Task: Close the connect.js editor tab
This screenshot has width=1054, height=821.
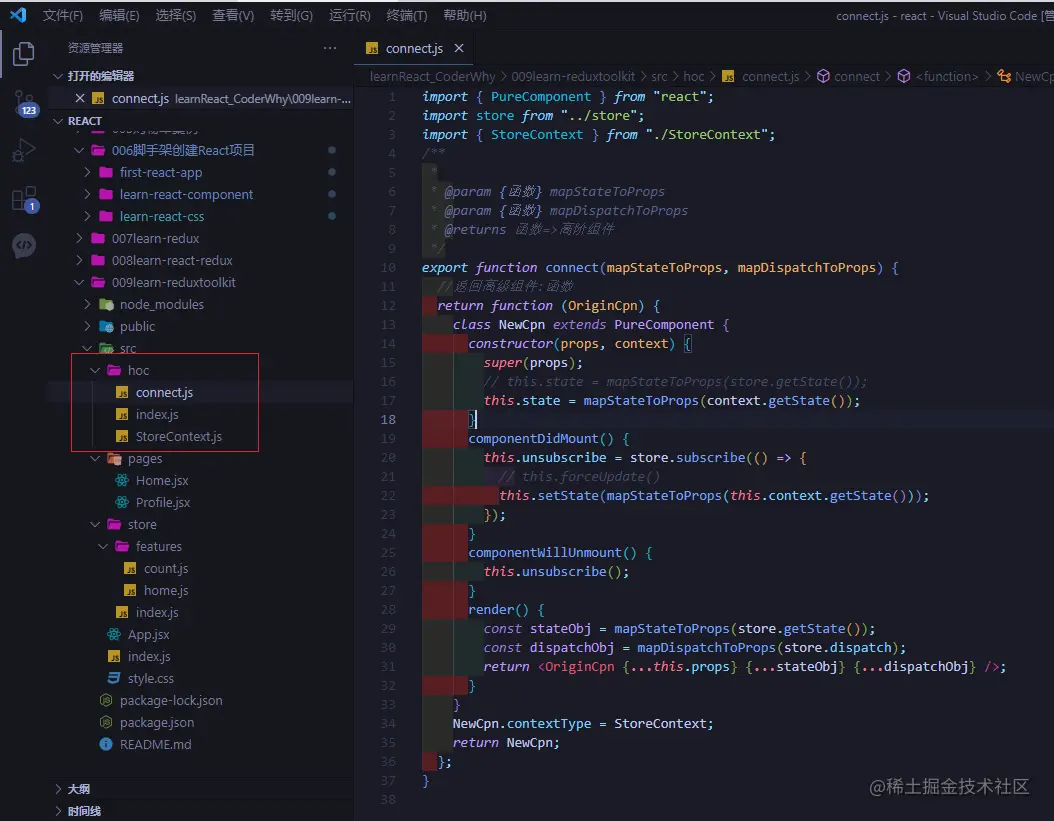Action: (x=458, y=48)
